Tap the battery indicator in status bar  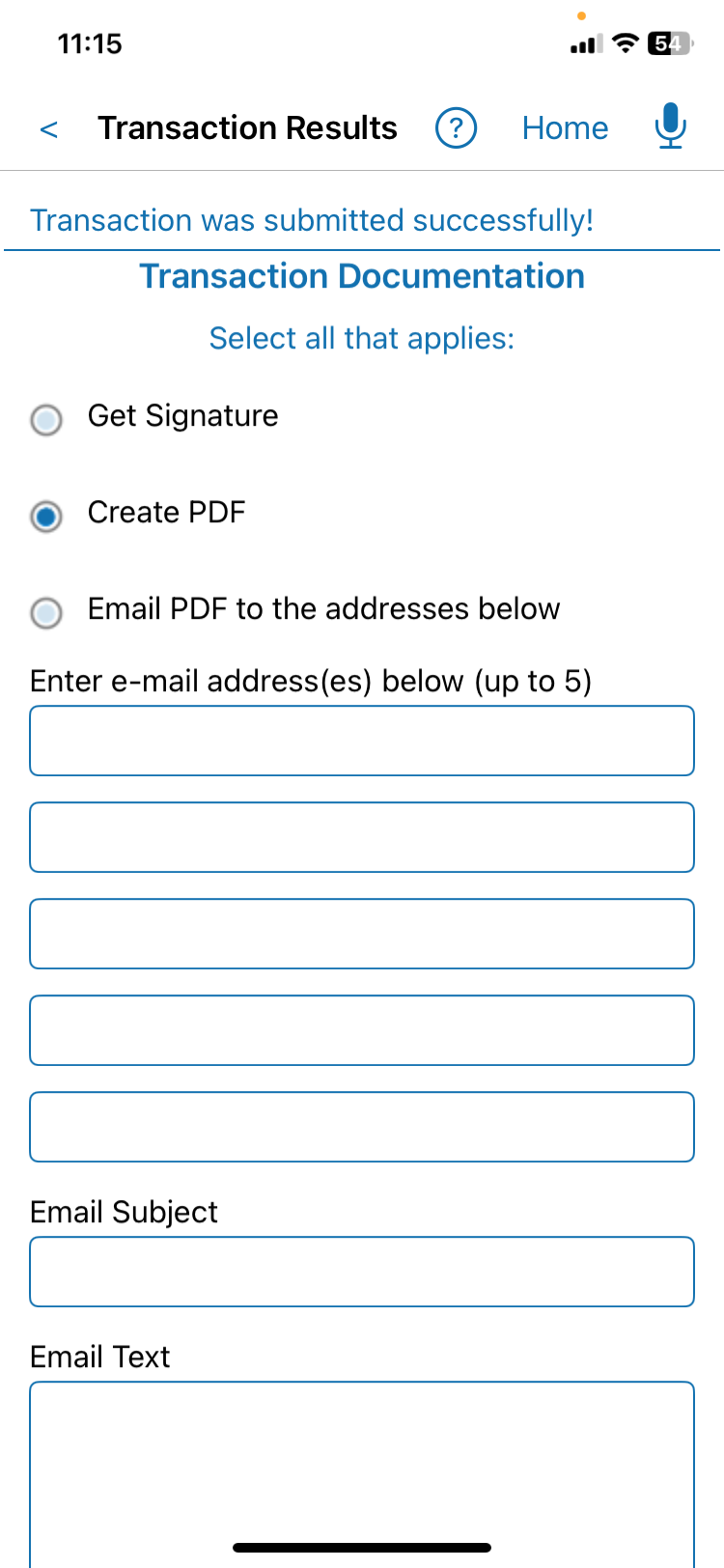click(670, 43)
